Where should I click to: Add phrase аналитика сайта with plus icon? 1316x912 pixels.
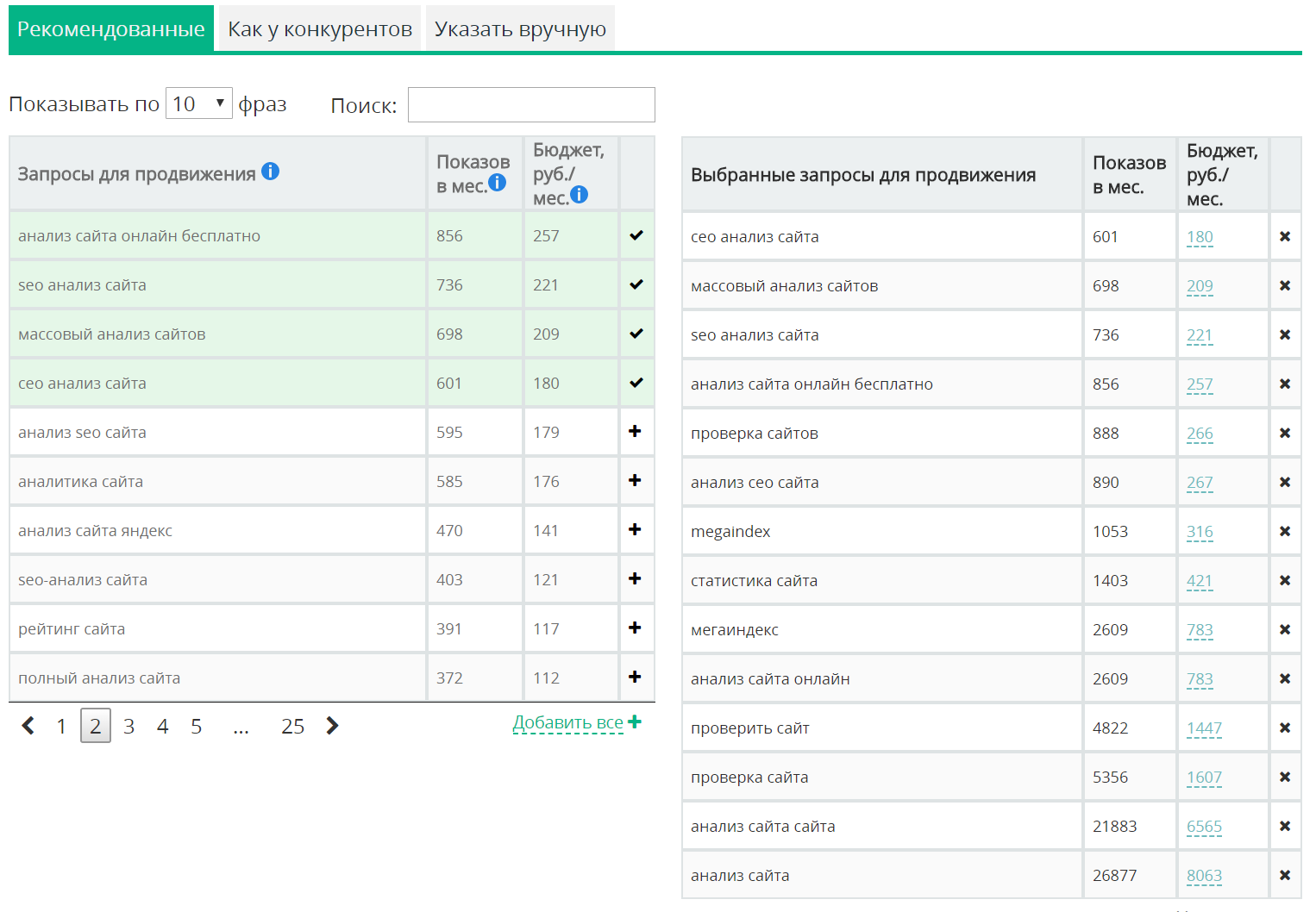(x=635, y=480)
